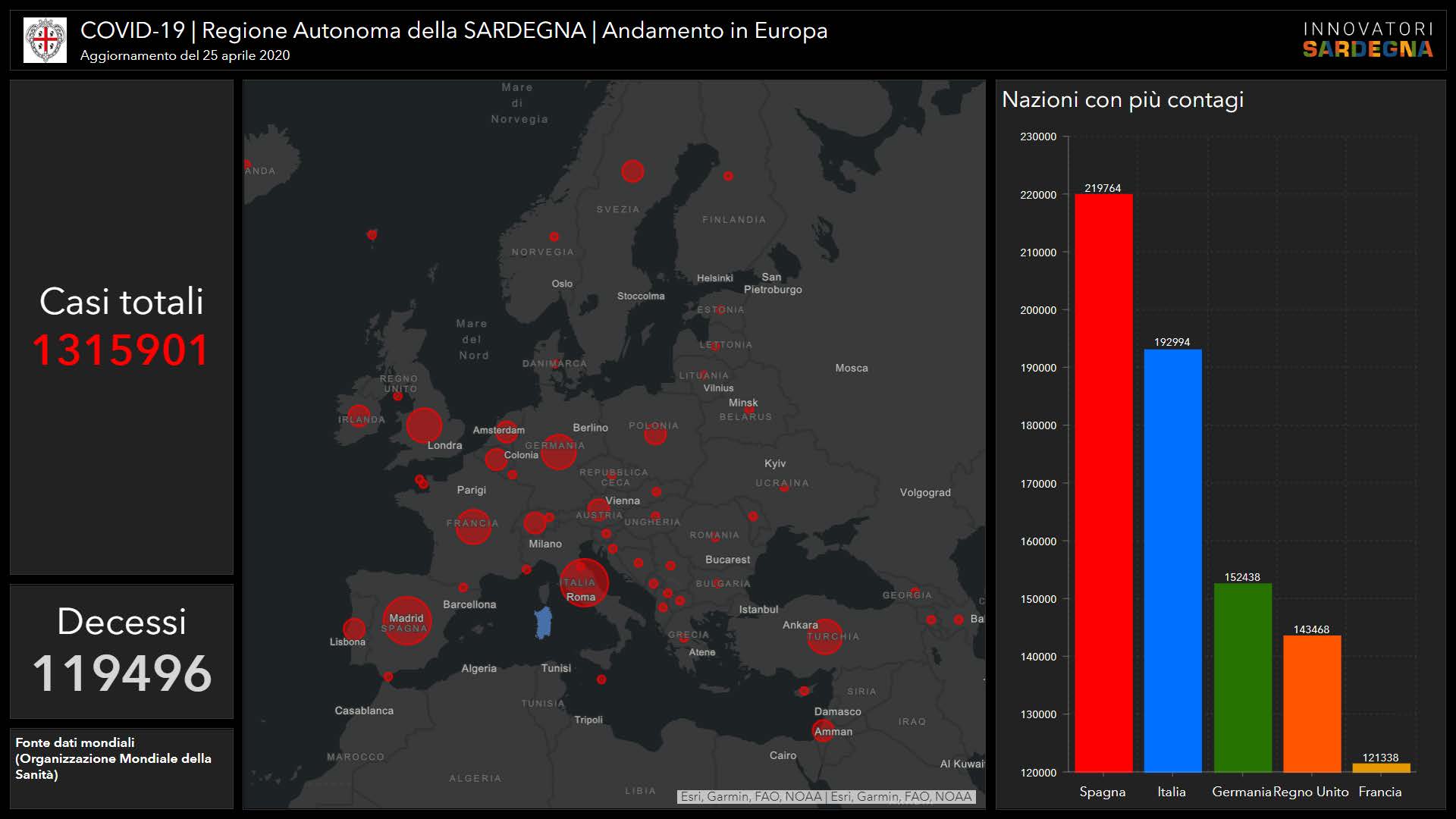Viewport: 1456px width, 819px height.
Task: Click the red circle near Lisbona
Action: (354, 629)
